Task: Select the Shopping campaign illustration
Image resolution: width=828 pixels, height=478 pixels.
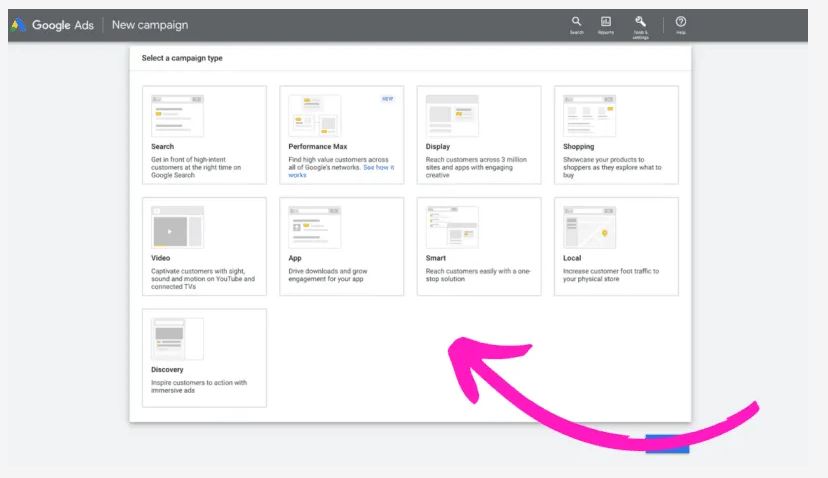Action: 589,116
